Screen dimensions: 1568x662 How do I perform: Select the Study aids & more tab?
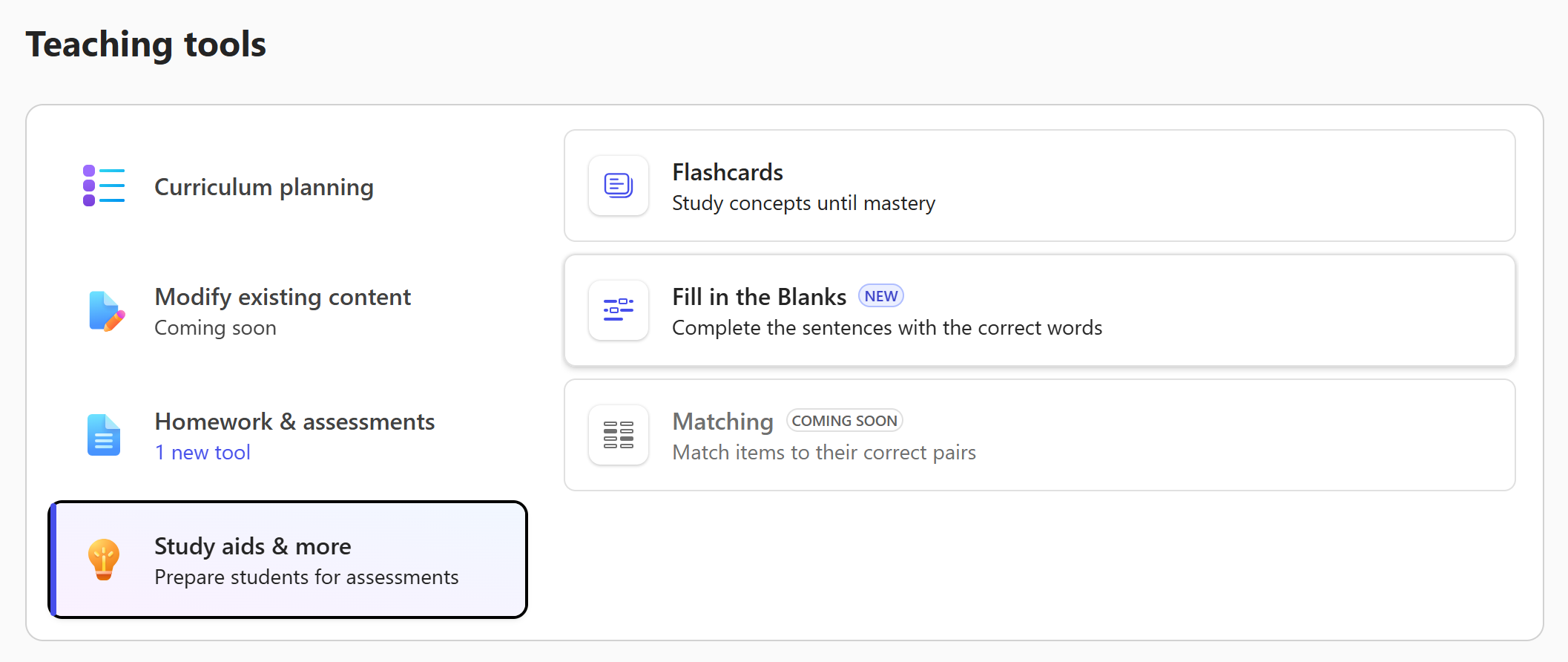[288, 560]
